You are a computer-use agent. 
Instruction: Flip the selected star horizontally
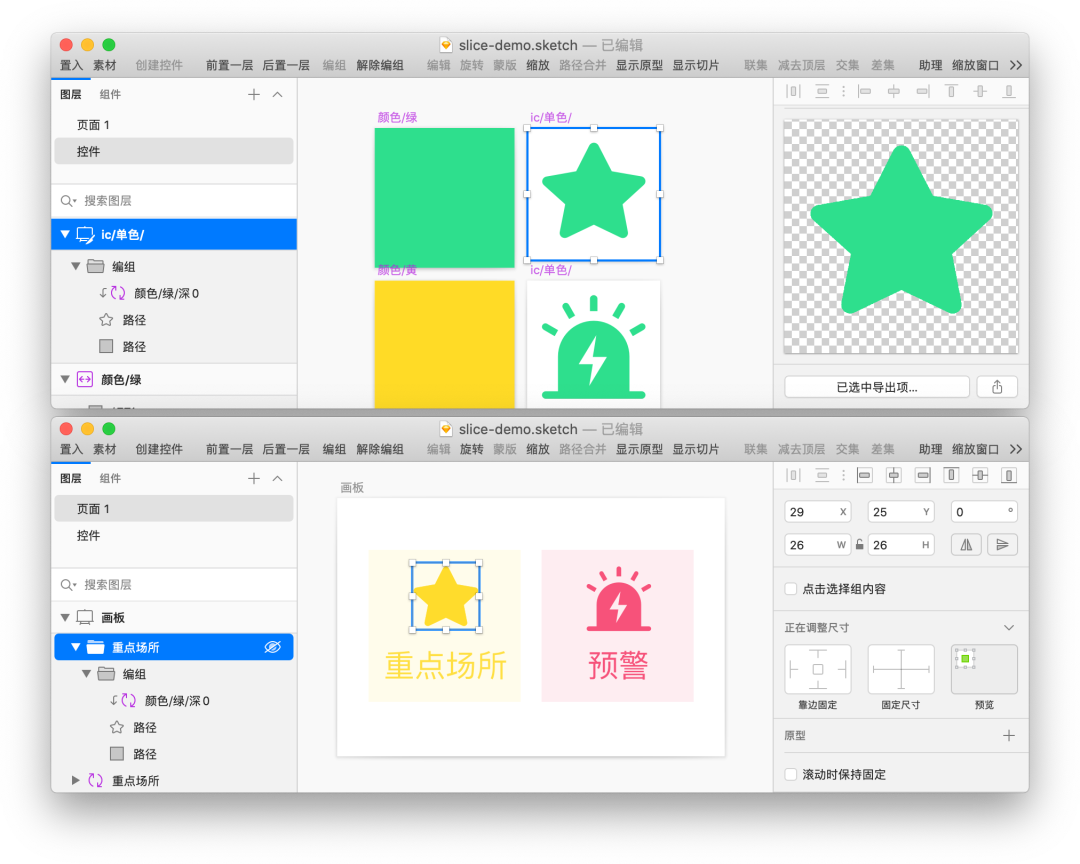966,544
